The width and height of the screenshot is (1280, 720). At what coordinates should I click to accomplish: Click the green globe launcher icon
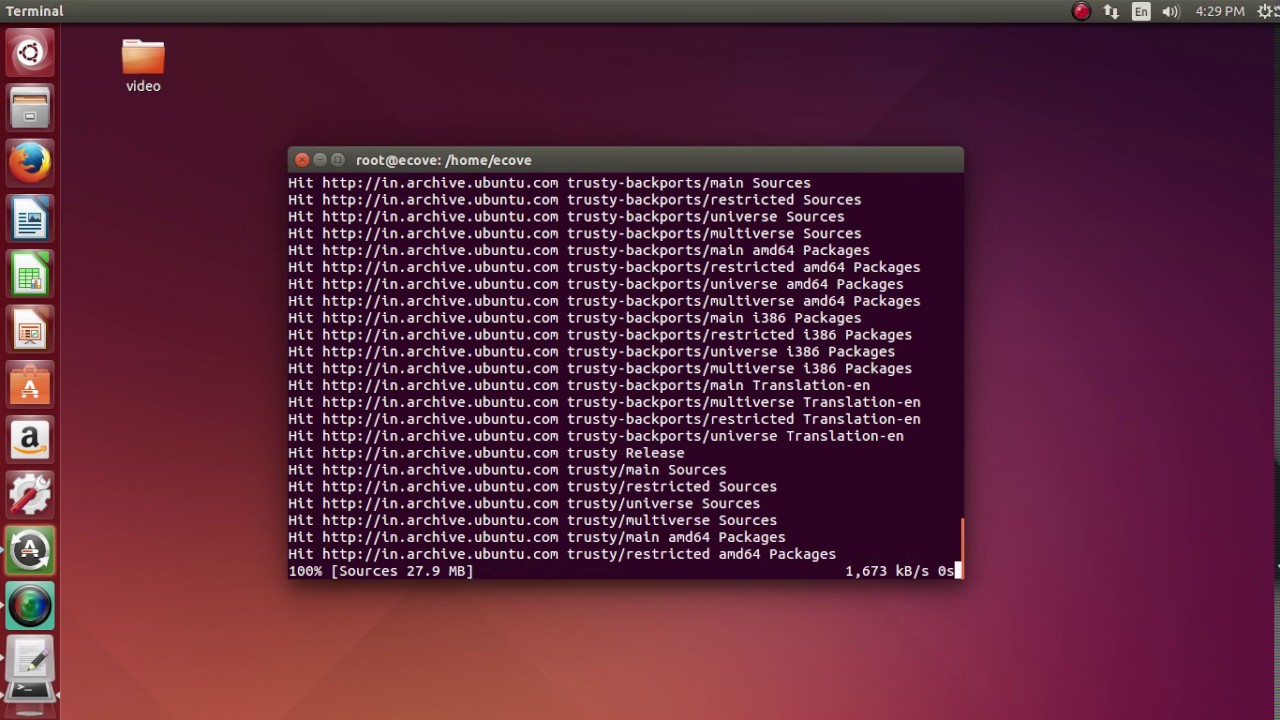(30, 606)
